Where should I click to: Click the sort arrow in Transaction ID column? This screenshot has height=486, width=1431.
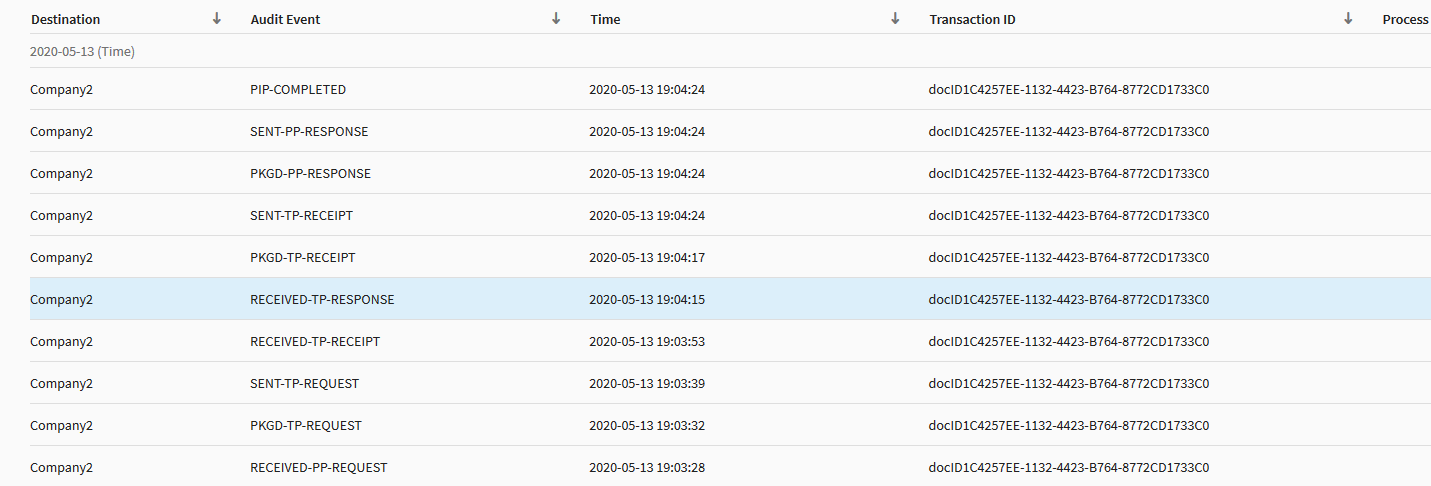(1348, 18)
